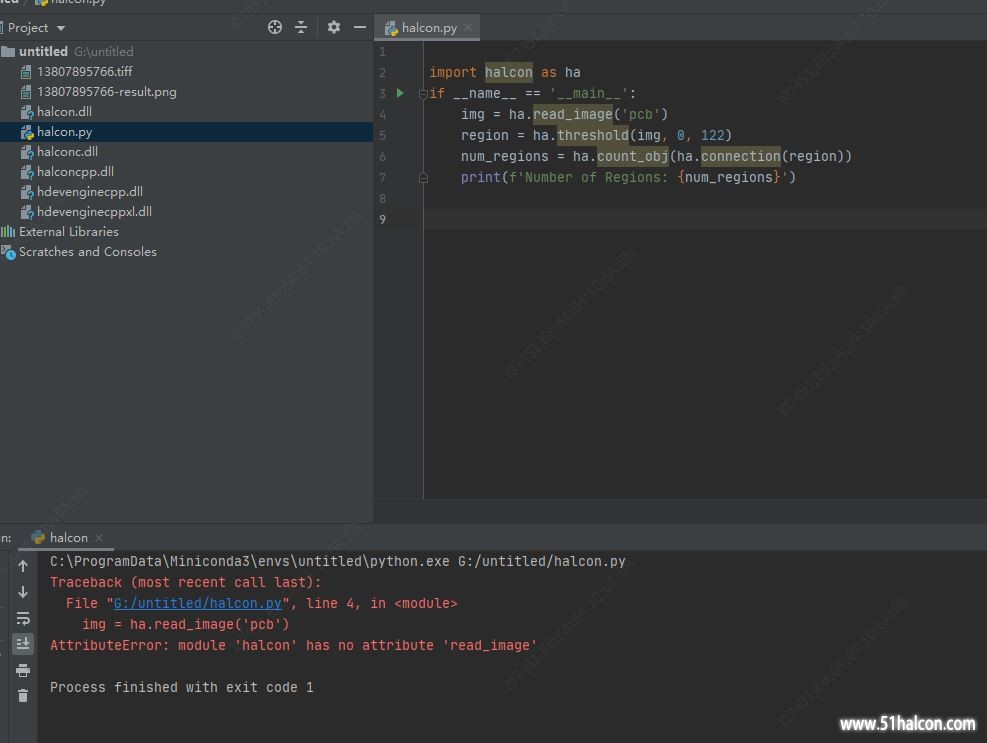Expand External Libraries node

[x=68, y=232]
